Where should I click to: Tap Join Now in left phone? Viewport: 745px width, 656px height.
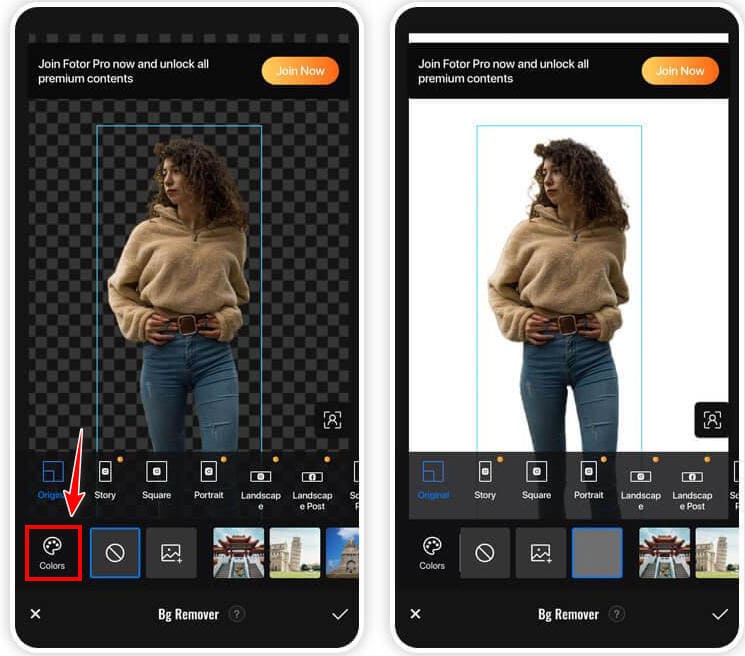click(300, 71)
